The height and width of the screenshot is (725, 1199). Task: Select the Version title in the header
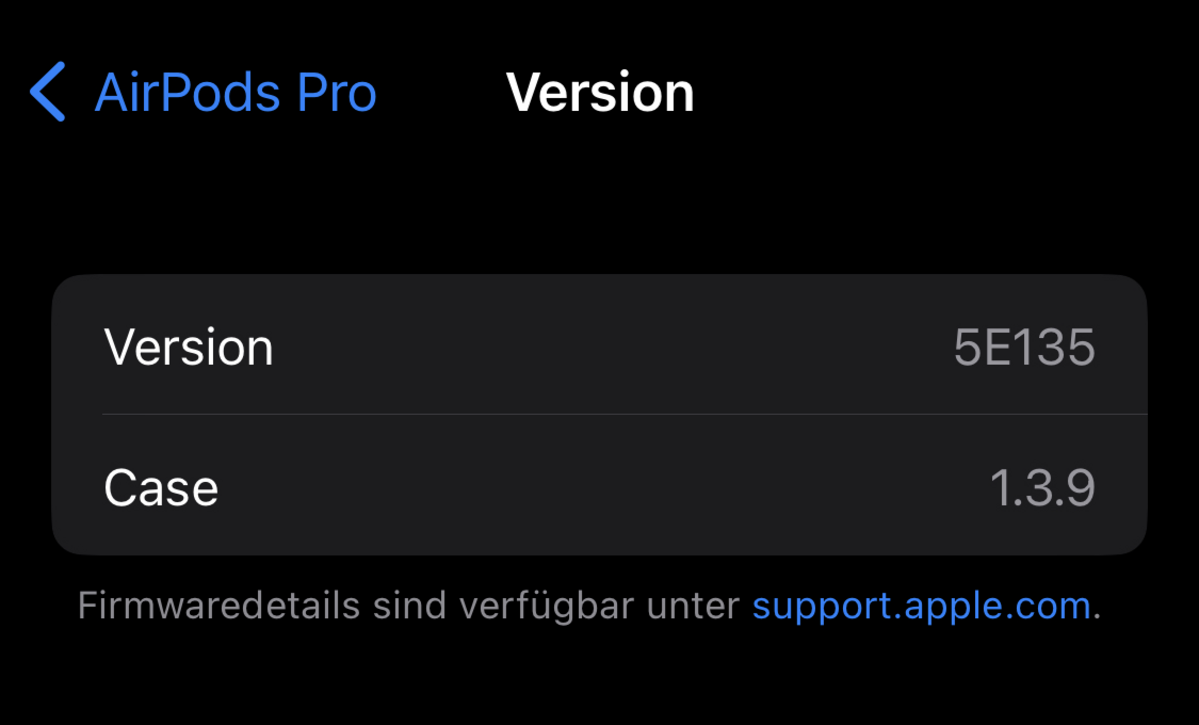coord(600,93)
